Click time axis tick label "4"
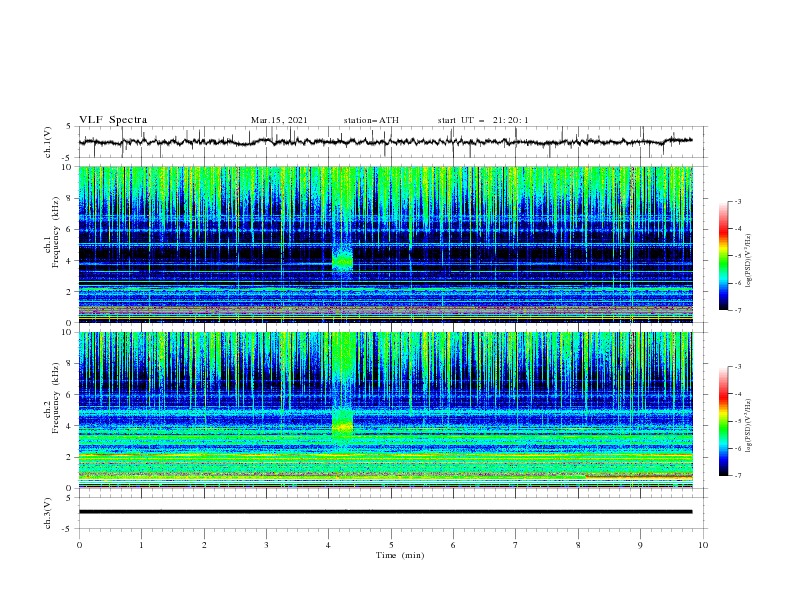The image size is (792, 612). pyautogui.click(x=329, y=545)
